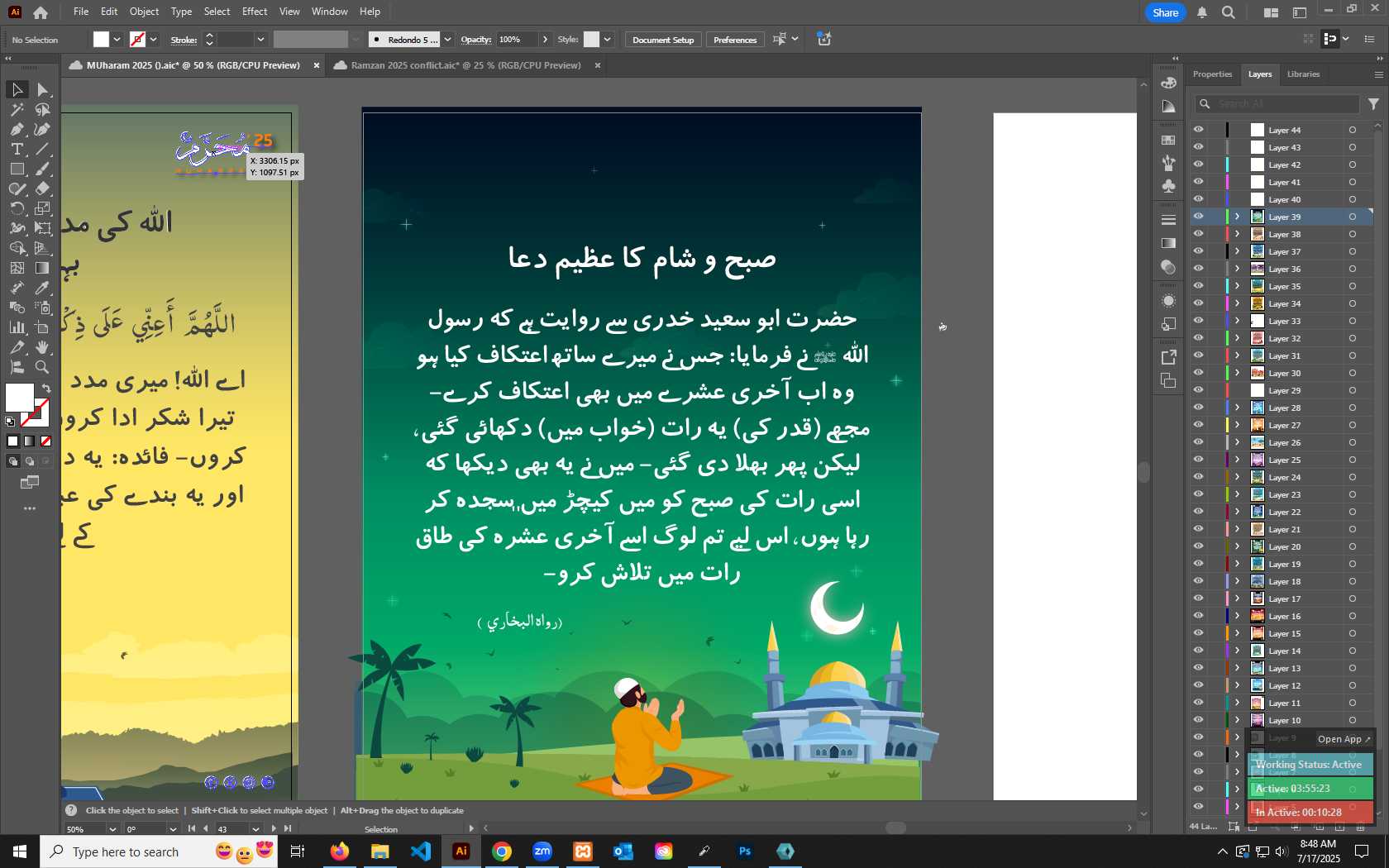Viewport: 1389px width, 868px height.
Task: Click the target circle of Layer 41
Action: [1353, 182]
